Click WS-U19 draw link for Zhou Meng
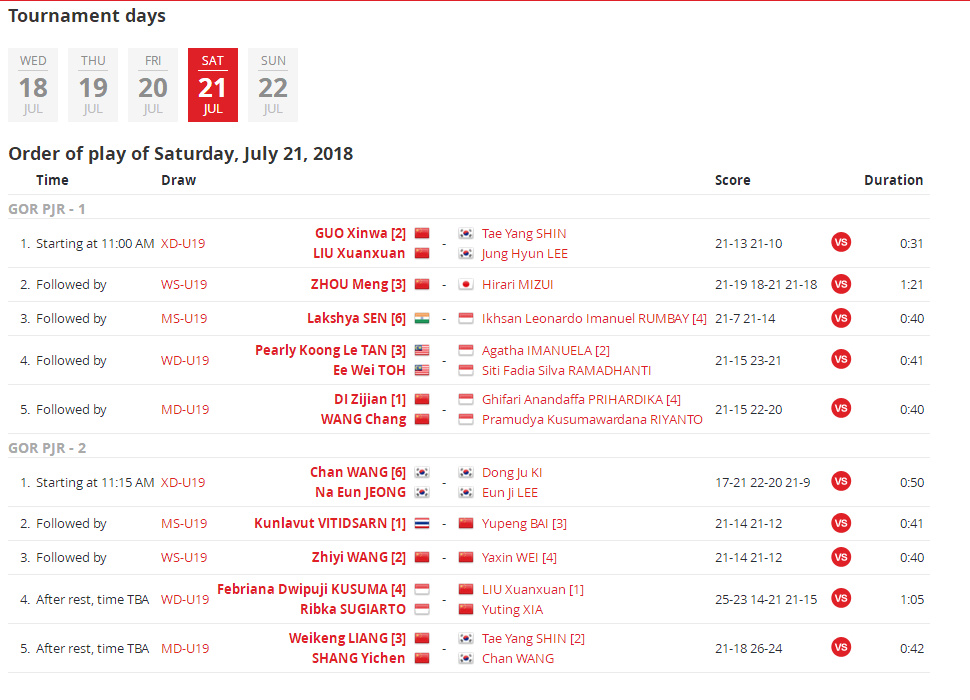This screenshot has width=970, height=700. click(184, 284)
